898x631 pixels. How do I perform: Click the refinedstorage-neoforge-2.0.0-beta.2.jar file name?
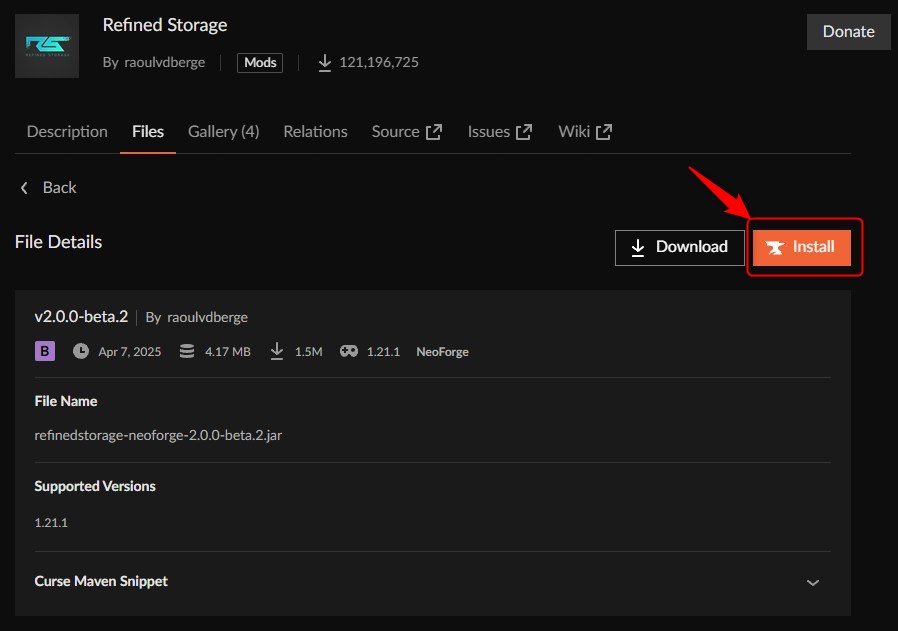[158, 435]
